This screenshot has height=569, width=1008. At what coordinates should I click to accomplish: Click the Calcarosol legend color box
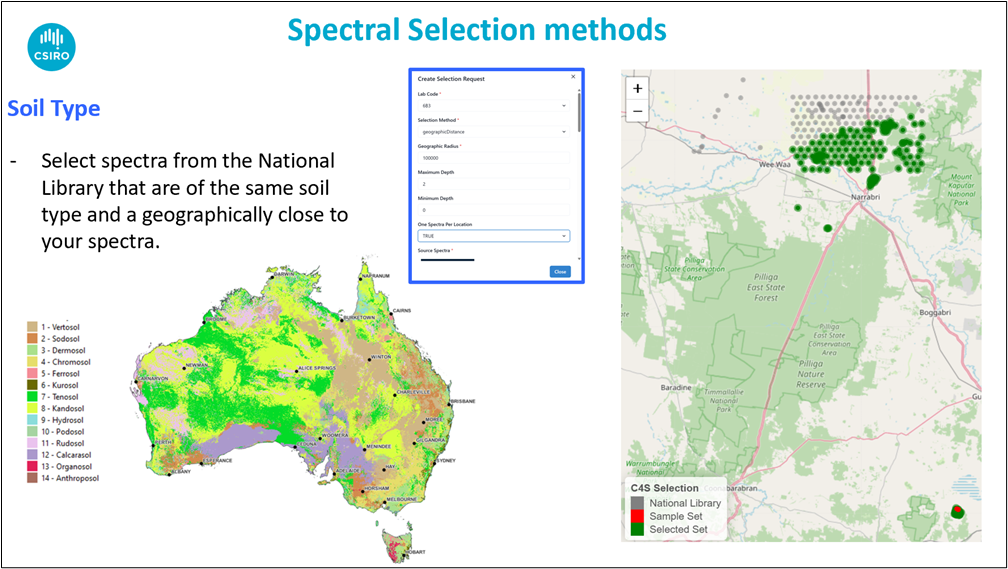coord(33,454)
